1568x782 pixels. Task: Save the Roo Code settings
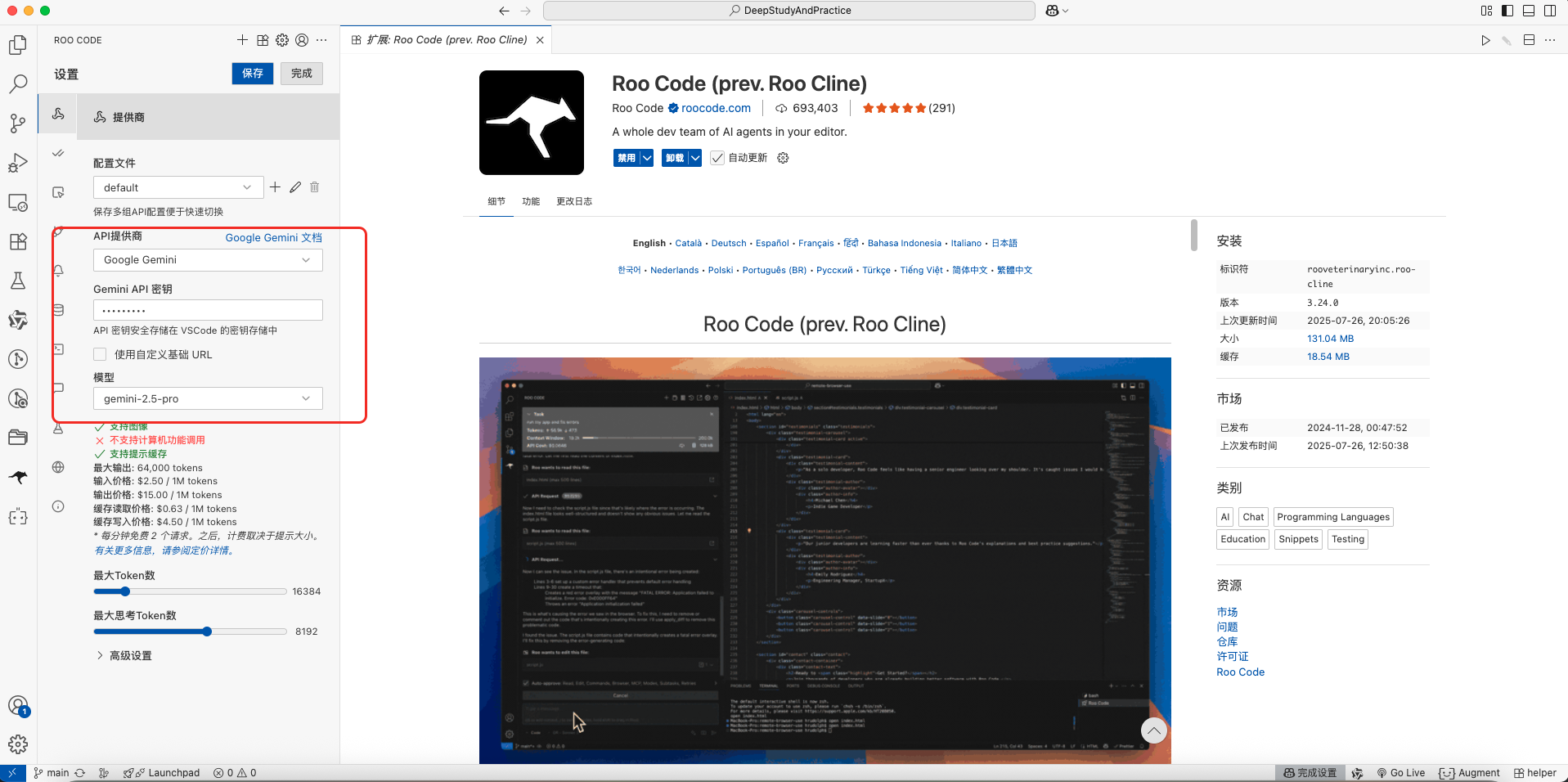253,74
